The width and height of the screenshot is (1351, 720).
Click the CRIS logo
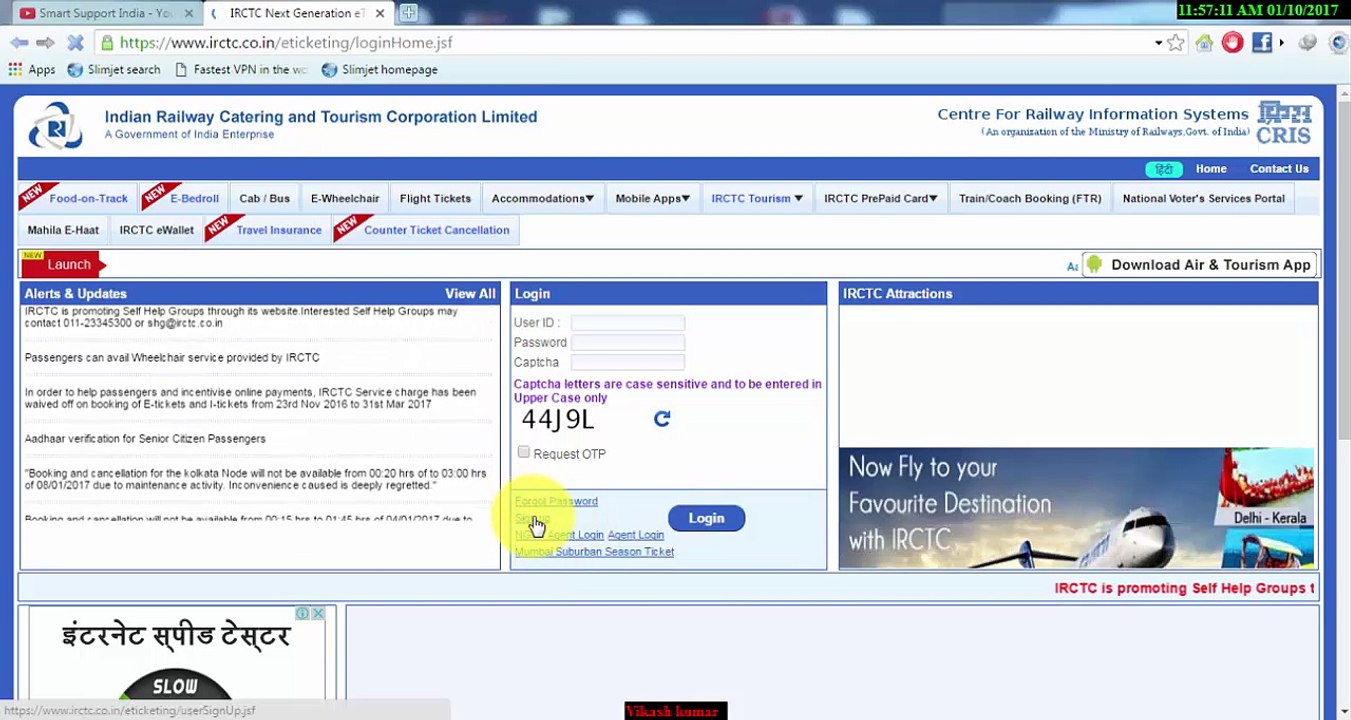pyautogui.click(x=1284, y=123)
